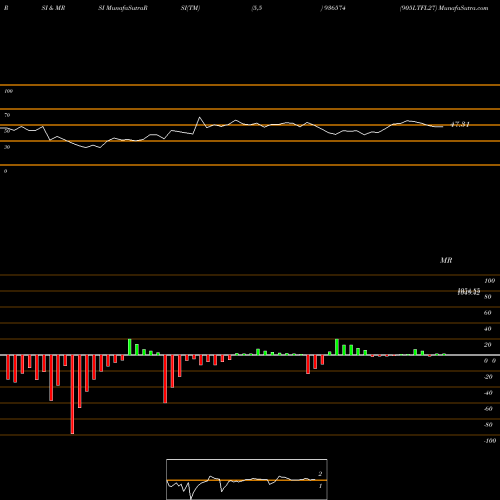The image size is (500, 500).
Task: Click the MR axis label -60
Action: coord(488,409)
